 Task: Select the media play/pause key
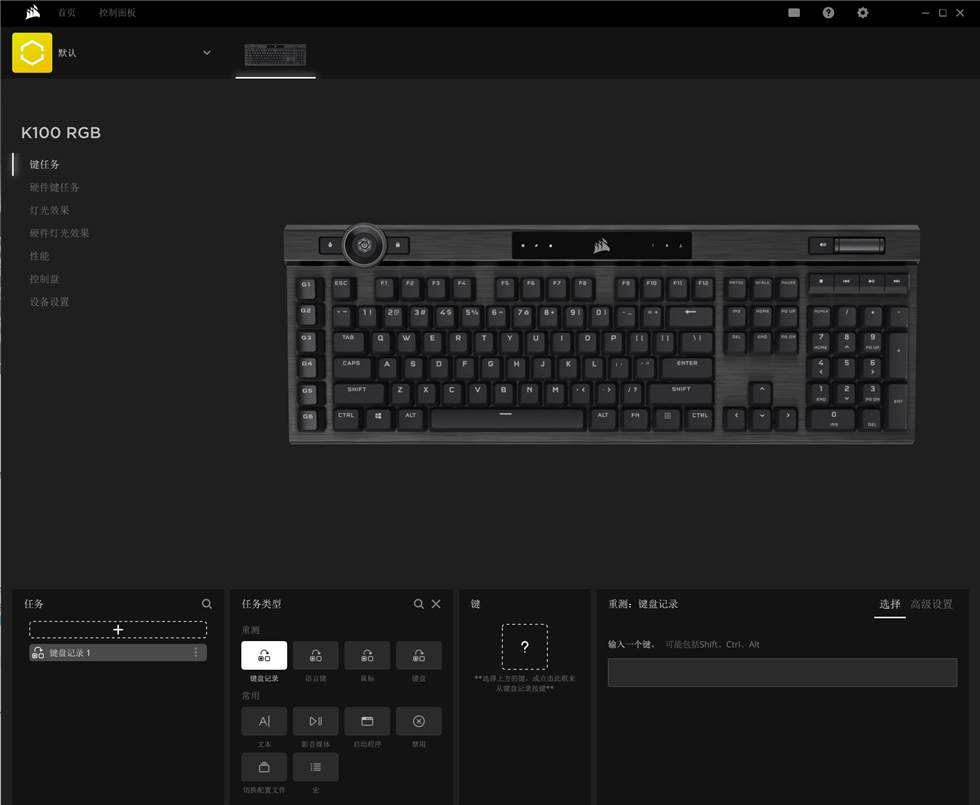(x=871, y=282)
